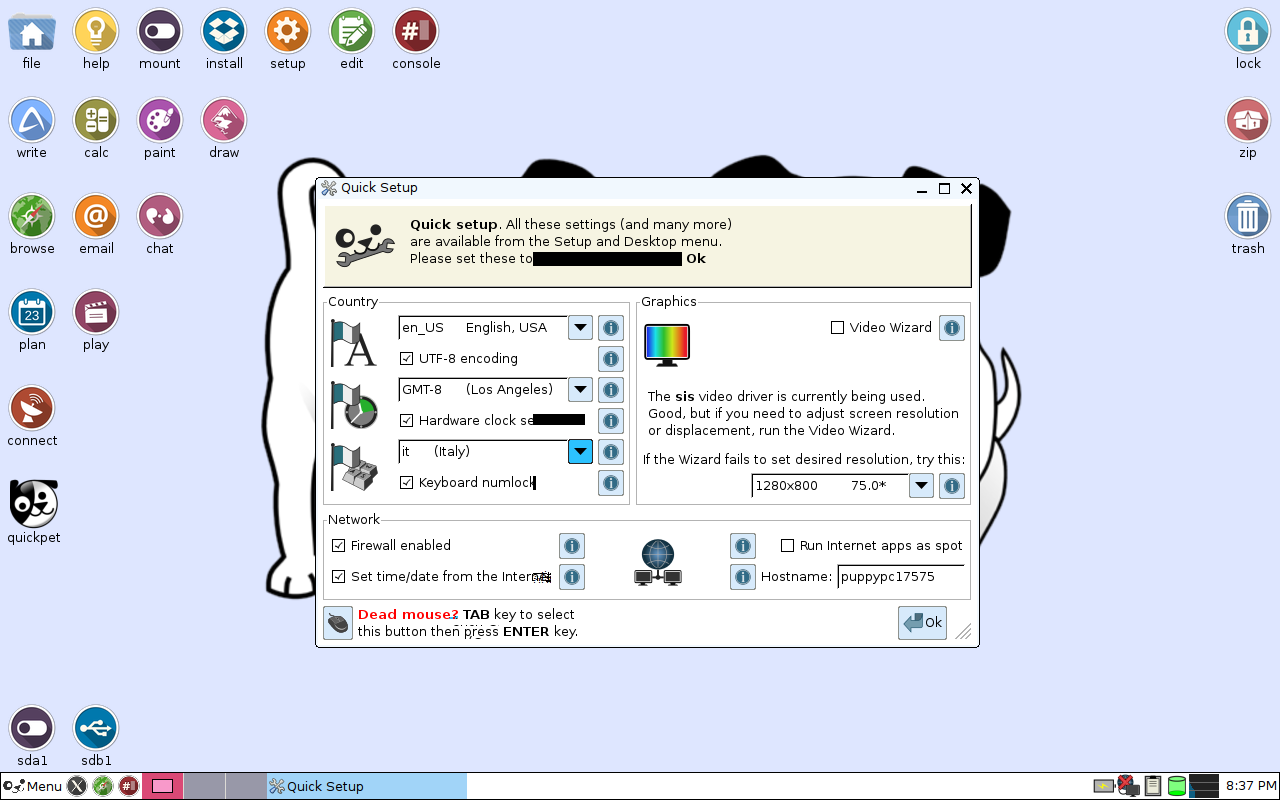
Task: Open the console terminal icon
Action: (x=416, y=32)
